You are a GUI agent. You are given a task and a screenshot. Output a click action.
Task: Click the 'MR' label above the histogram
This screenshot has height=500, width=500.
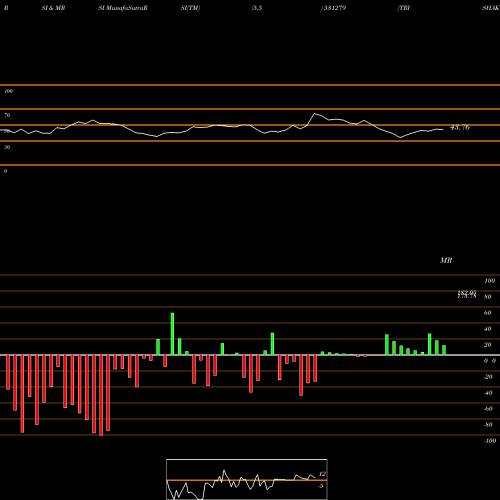(446, 260)
